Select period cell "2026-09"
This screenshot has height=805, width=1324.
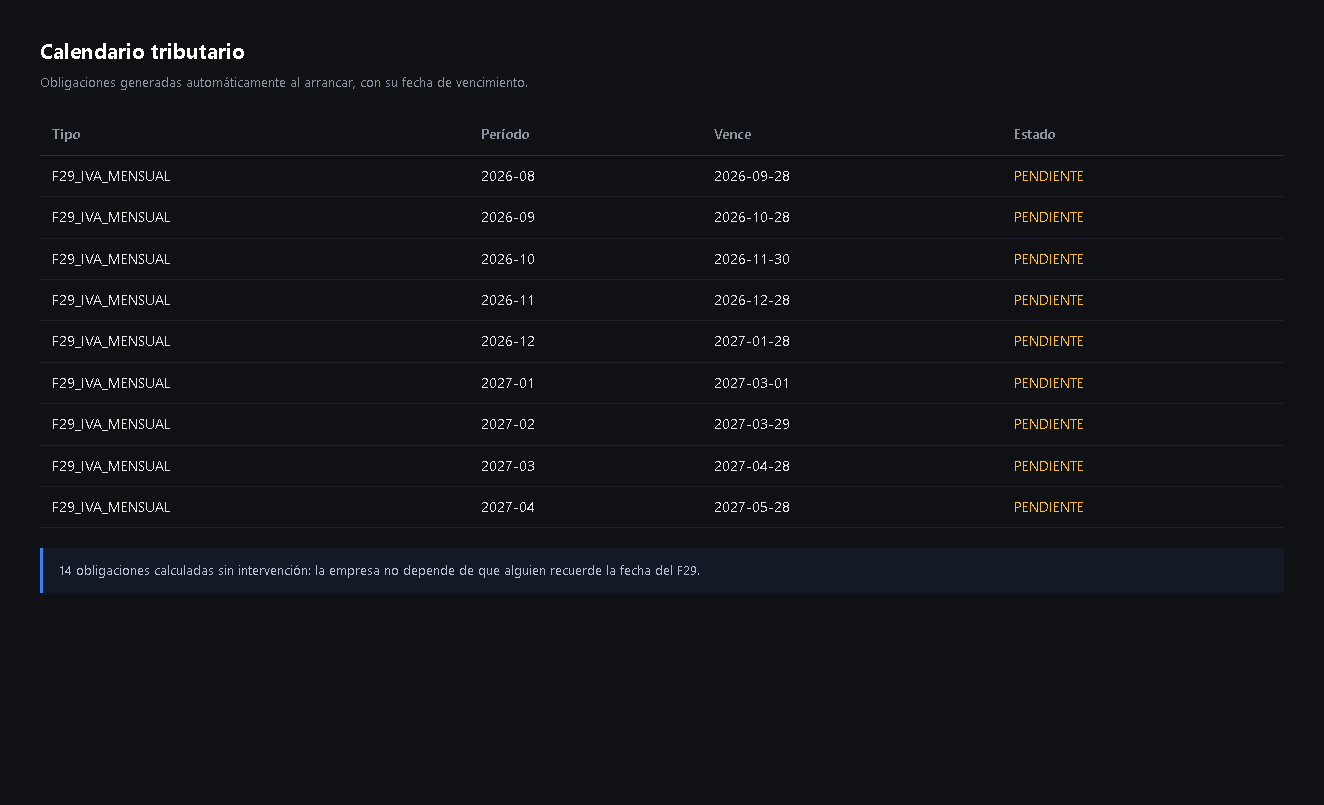pyautogui.click(x=508, y=217)
